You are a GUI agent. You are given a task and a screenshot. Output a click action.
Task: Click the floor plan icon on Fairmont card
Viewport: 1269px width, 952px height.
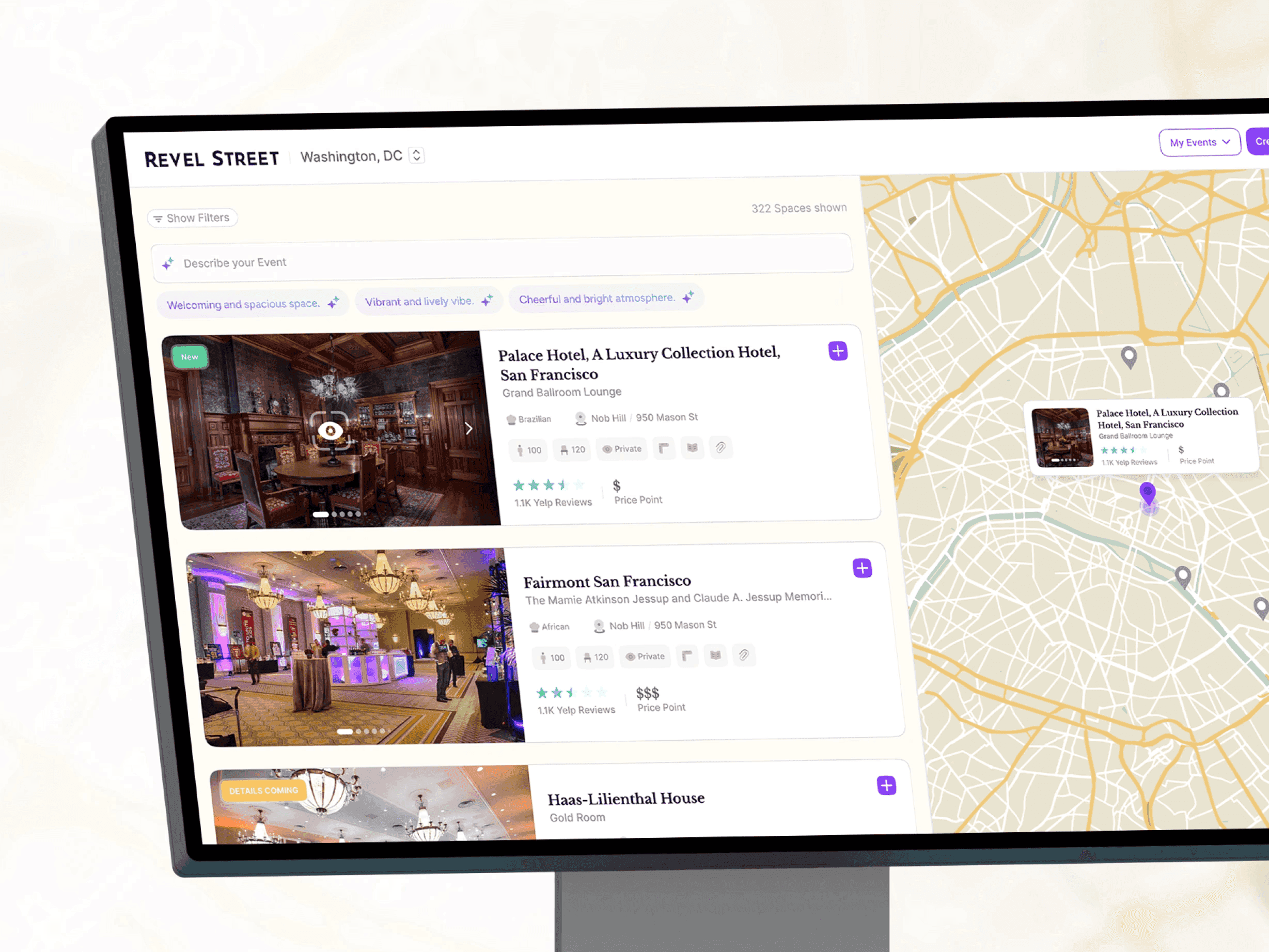(687, 656)
